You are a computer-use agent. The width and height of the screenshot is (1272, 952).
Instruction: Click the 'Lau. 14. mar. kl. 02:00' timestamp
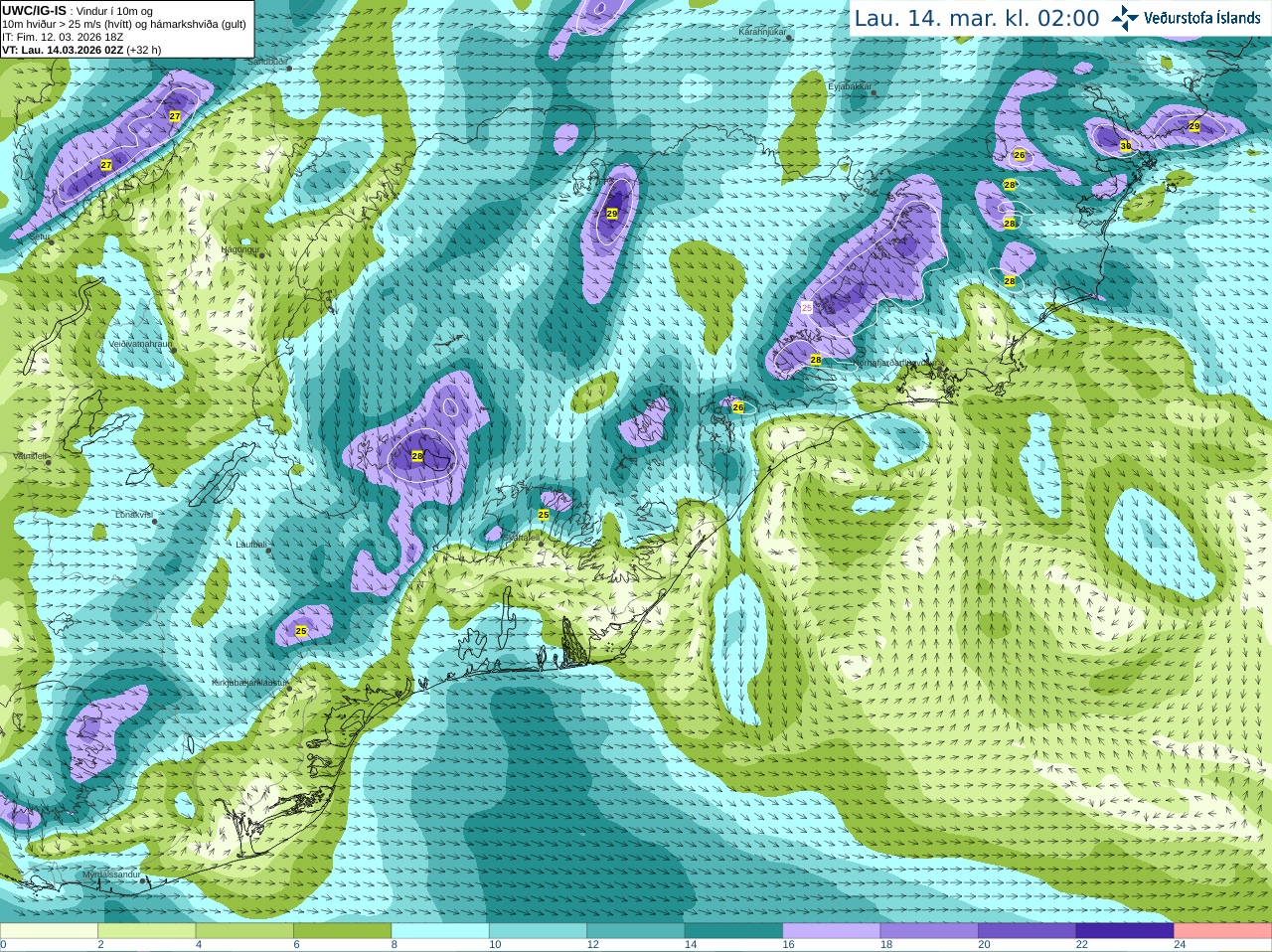[977, 19]
